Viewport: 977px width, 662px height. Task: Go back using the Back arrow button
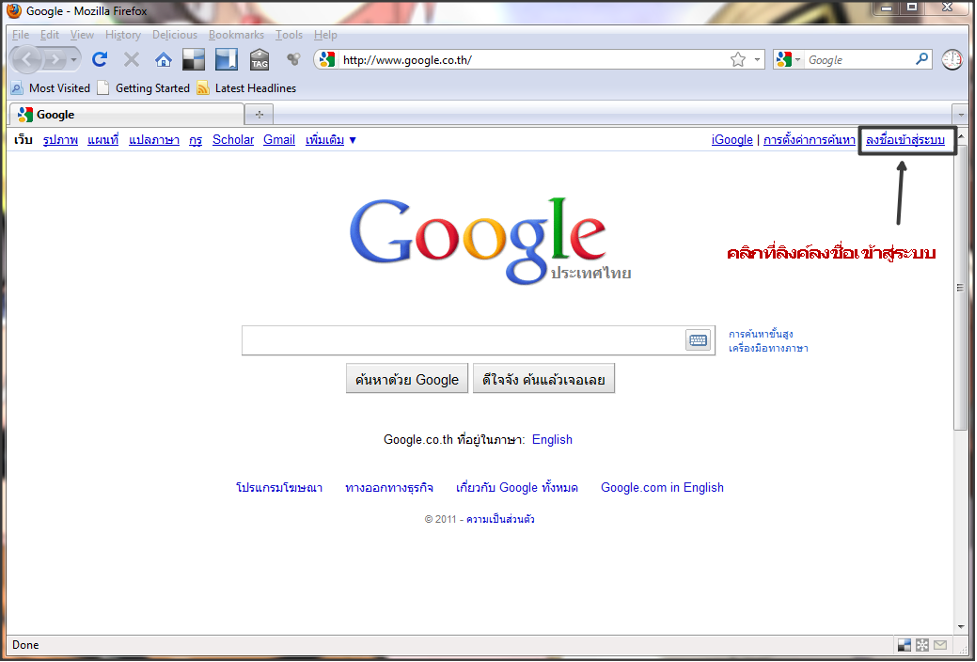[x=27, y=60]
